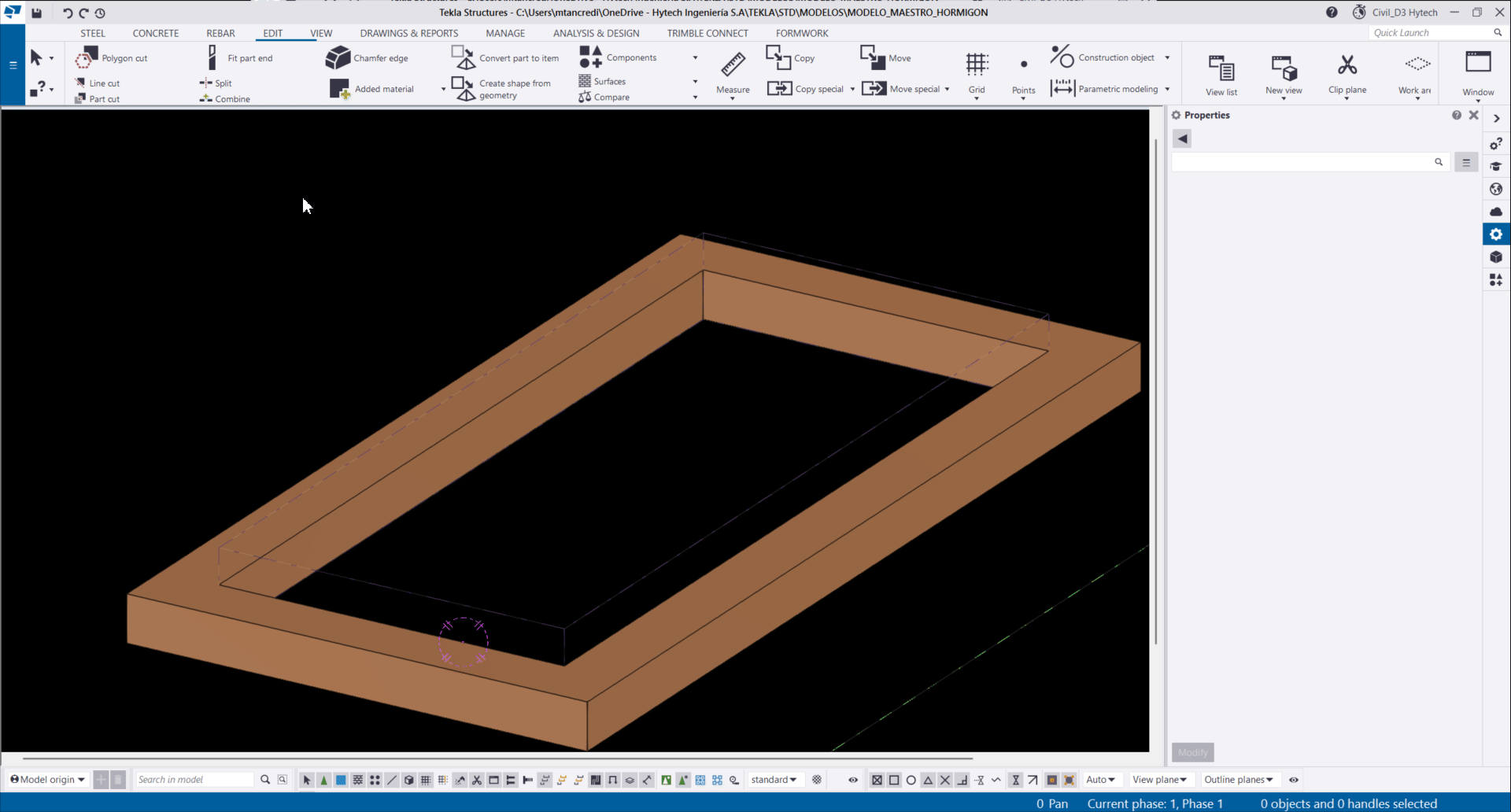Choose the Clip plane scissors icon
This screenshot has height=812, width=1511.
coord(1347,65)
